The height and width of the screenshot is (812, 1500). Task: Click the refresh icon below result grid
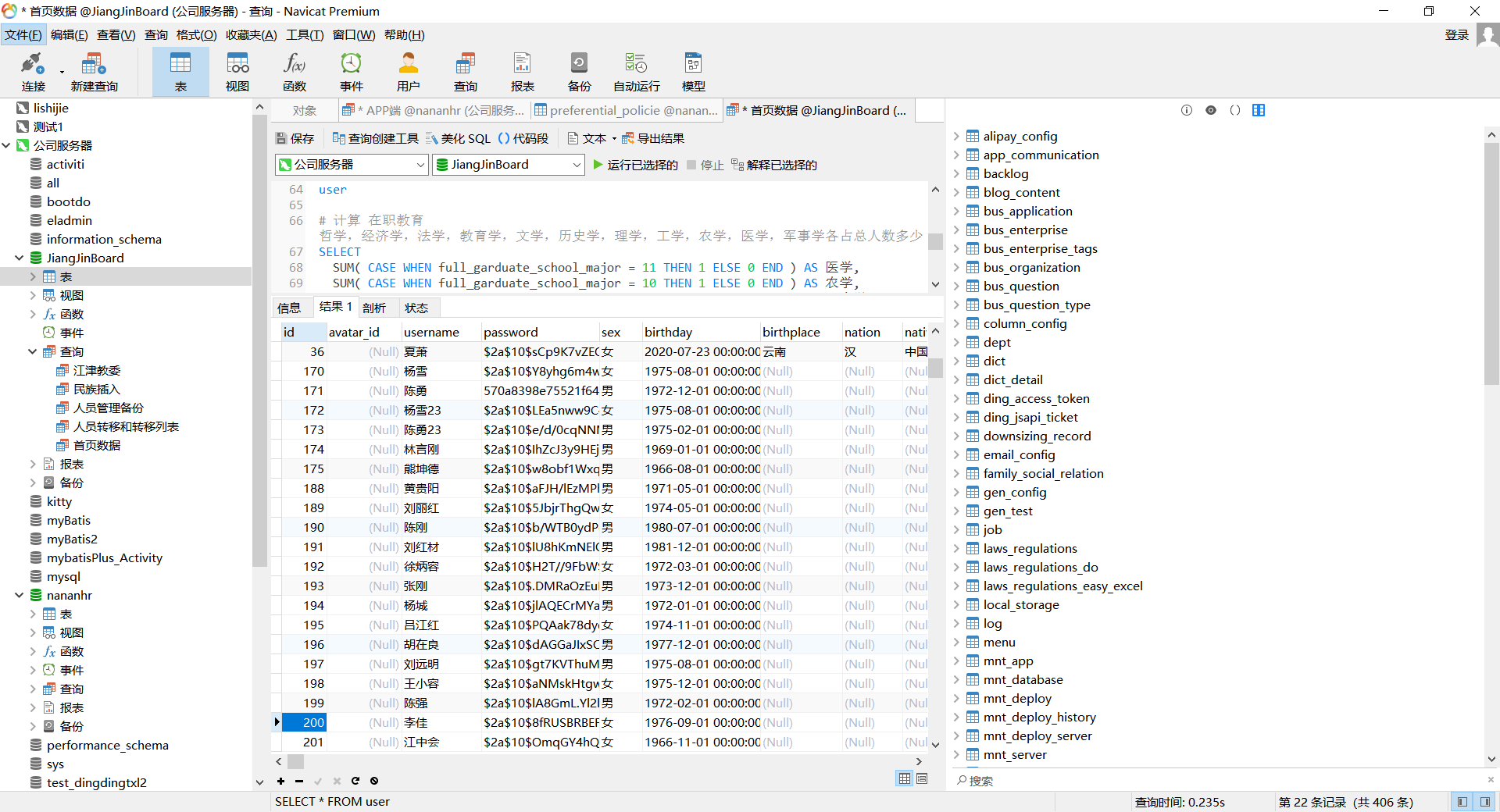pos(355,781)
